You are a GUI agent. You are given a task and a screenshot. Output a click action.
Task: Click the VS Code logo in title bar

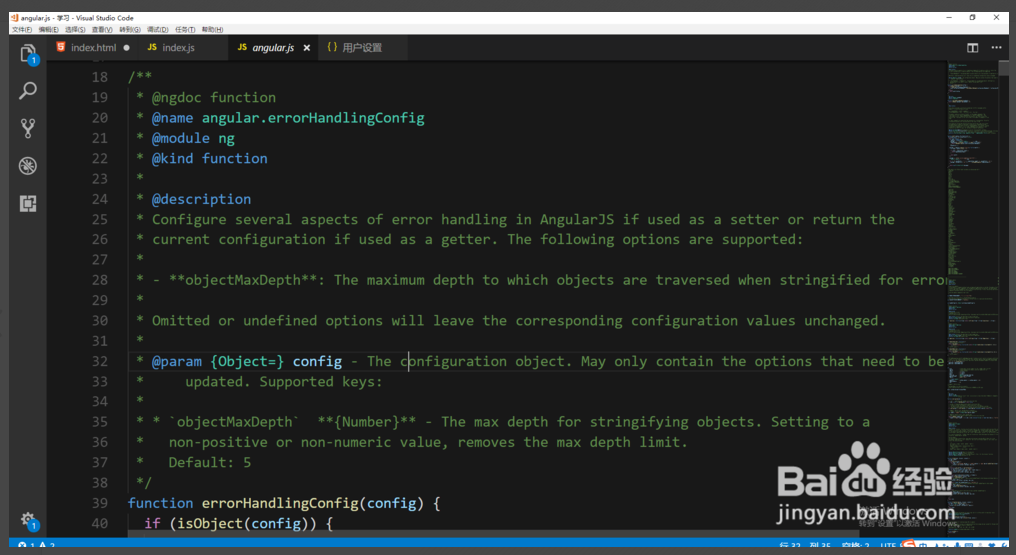14,18
